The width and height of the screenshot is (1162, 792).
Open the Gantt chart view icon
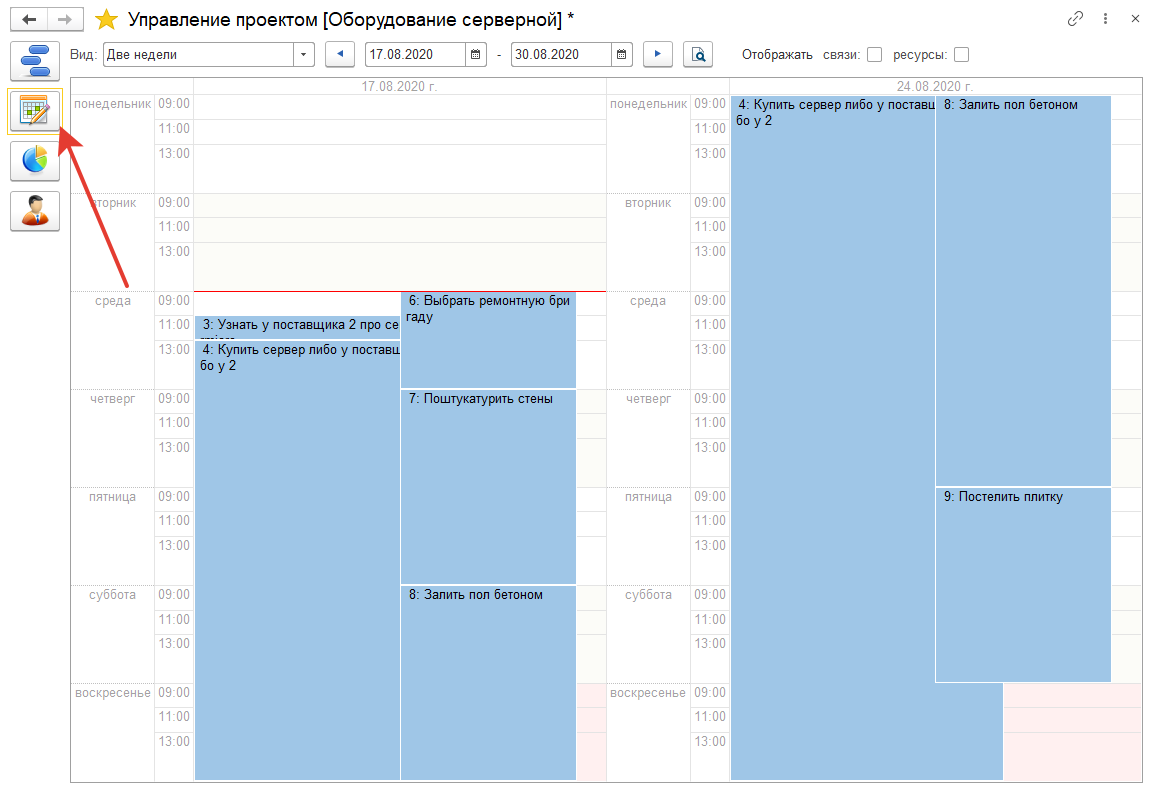(34, 61)
